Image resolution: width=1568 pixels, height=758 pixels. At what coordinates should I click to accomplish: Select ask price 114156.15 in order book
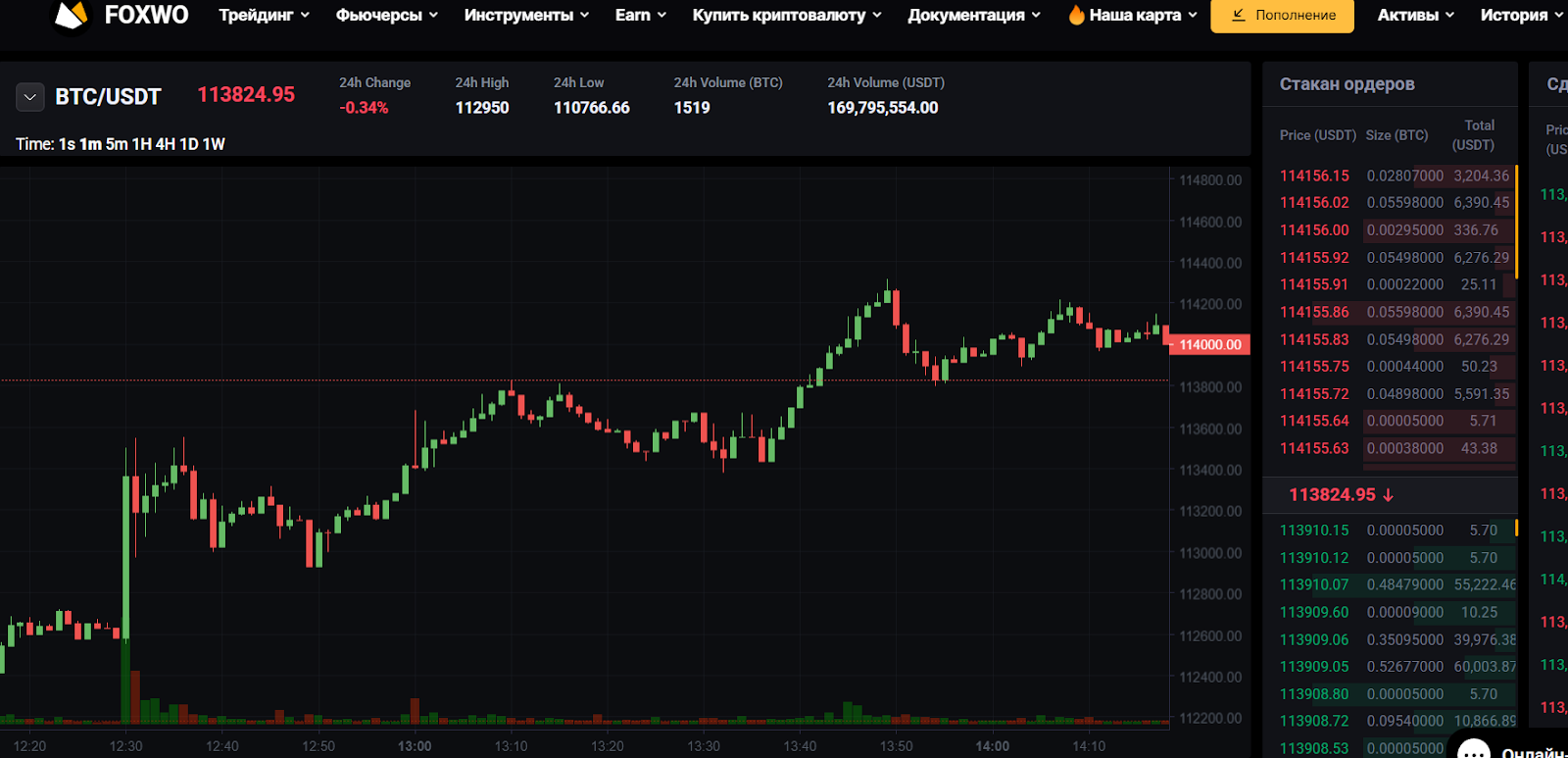click(x=1314, y=176)
